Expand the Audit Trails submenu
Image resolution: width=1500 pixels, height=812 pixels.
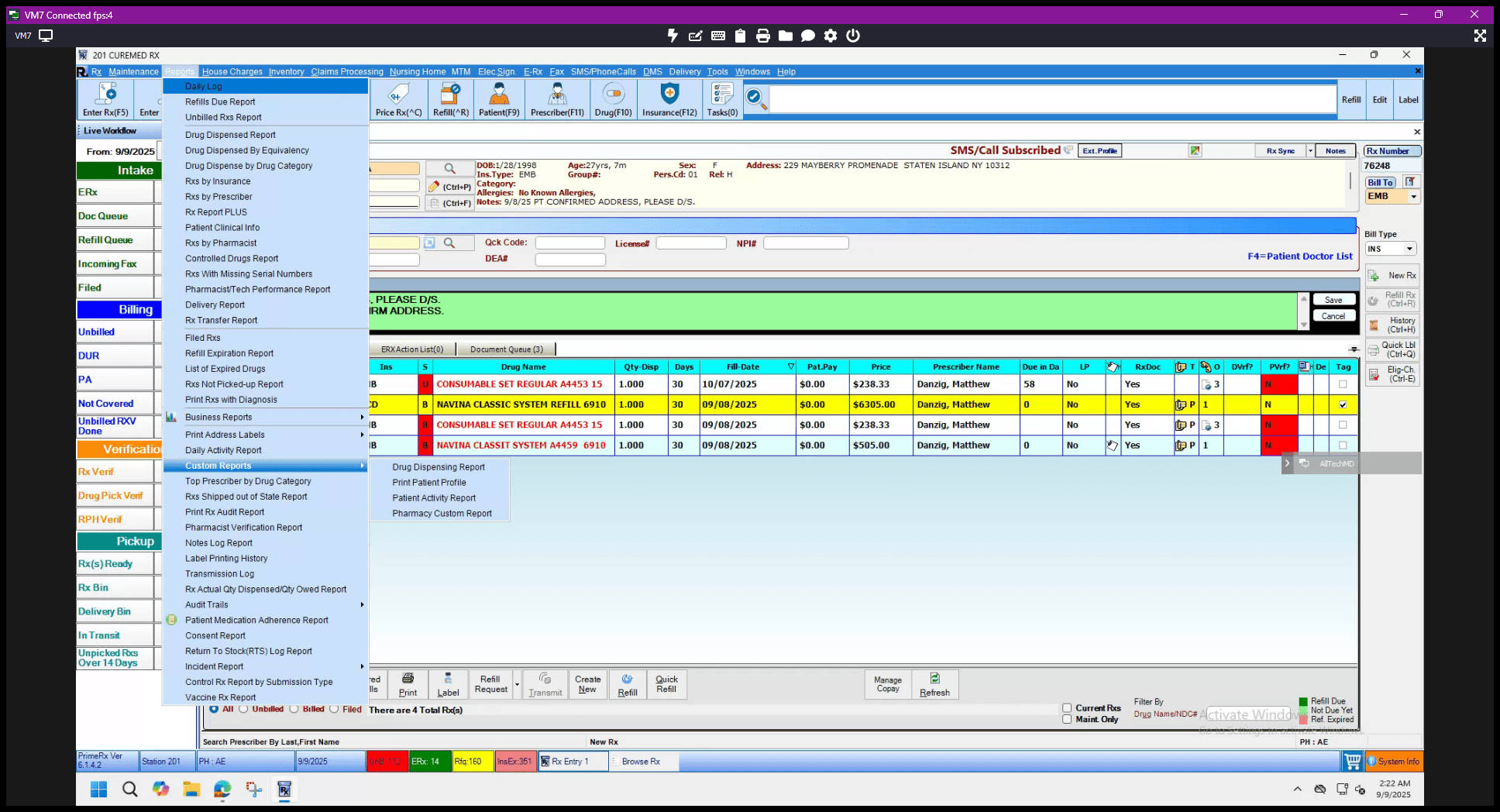(x=265, y=604)
